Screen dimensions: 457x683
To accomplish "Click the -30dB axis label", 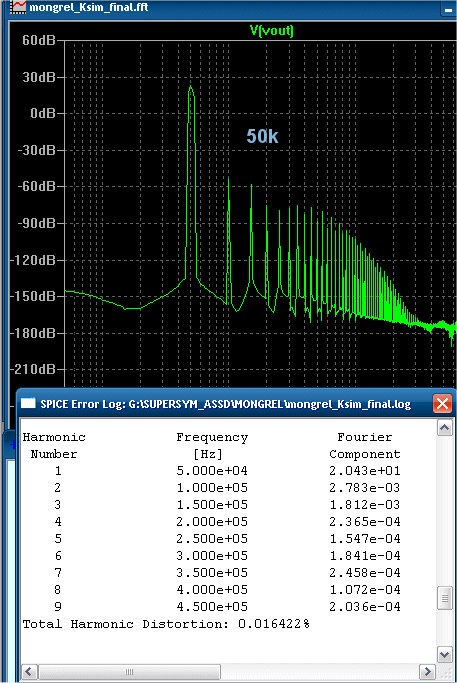I will [36, 150].
